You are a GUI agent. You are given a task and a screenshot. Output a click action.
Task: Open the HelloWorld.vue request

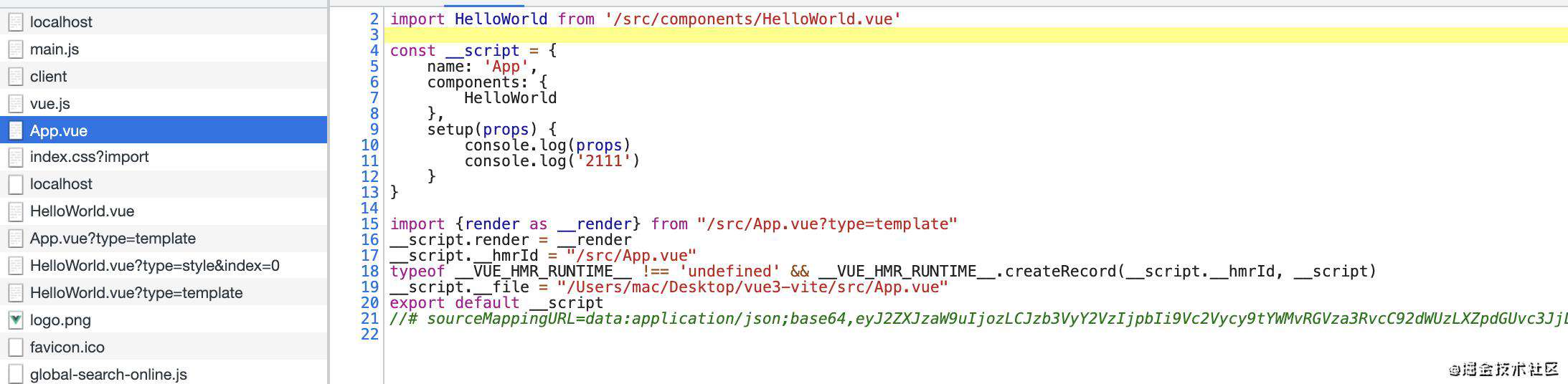(x=164, y=211)
